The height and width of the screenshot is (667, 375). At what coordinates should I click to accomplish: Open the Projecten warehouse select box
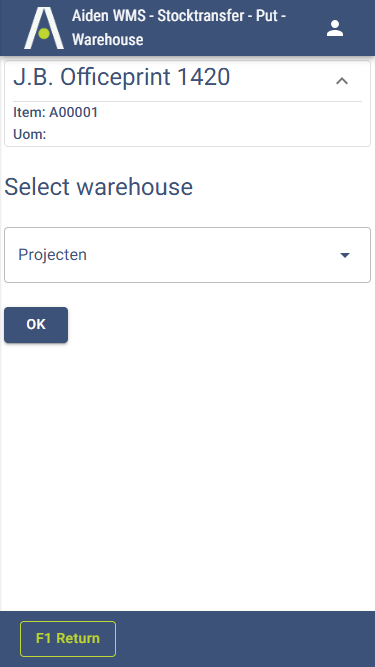tap(188, 255)
